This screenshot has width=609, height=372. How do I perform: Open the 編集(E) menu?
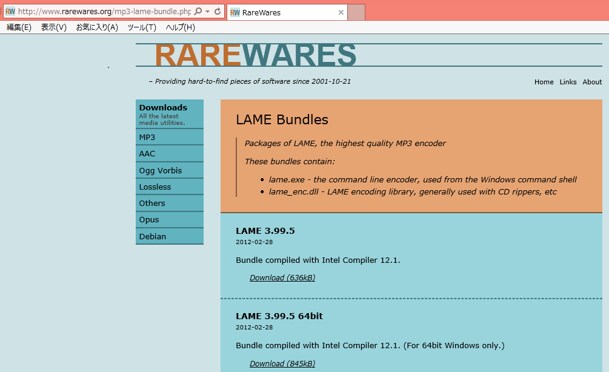(19, 27)
